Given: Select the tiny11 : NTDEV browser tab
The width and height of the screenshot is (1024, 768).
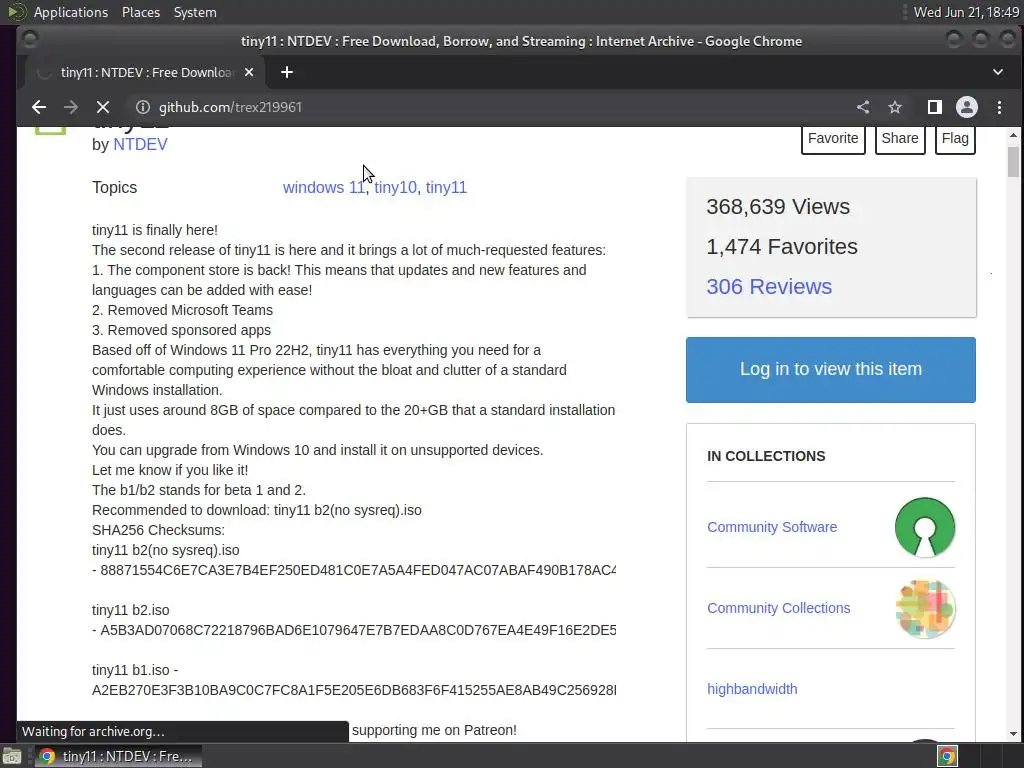Looking at the screenshot, I should coord(146,72).
